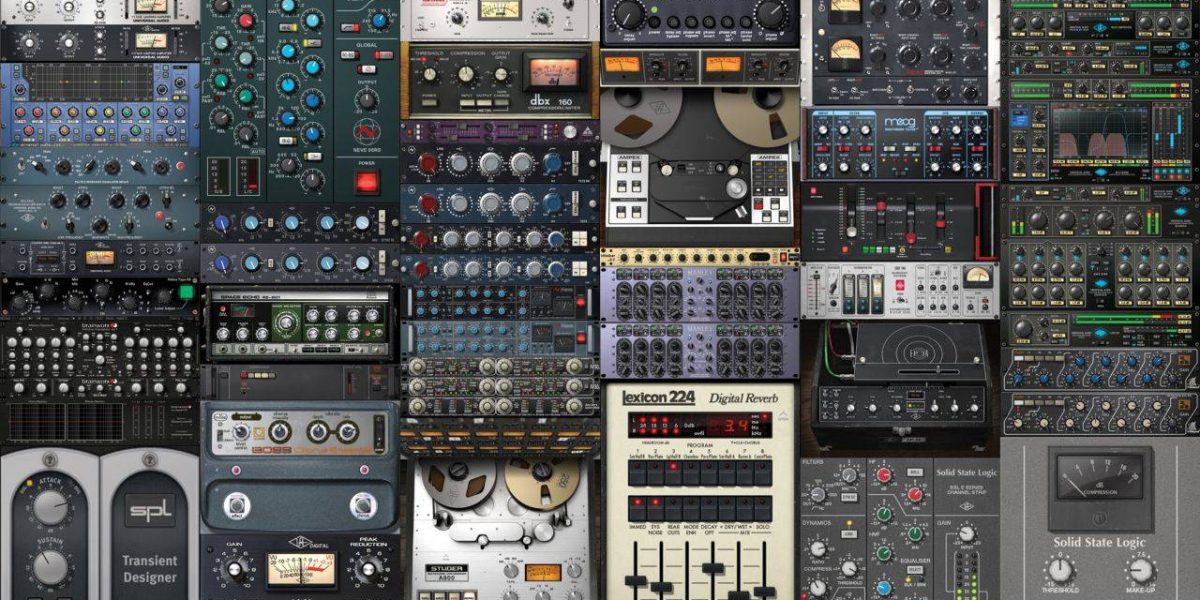Click the left Ampex tape reel

click(640, 114)
